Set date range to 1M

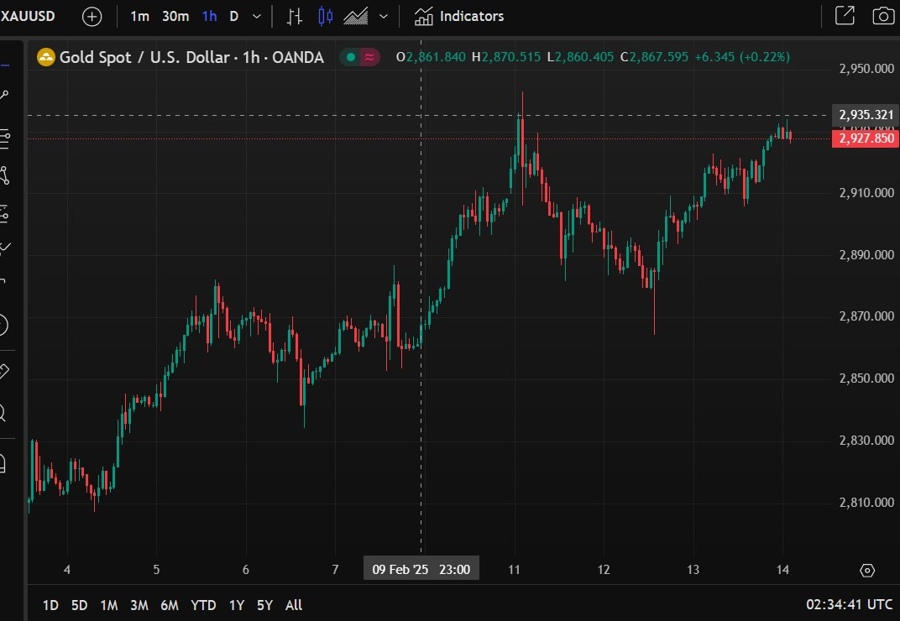click(109, 605)
